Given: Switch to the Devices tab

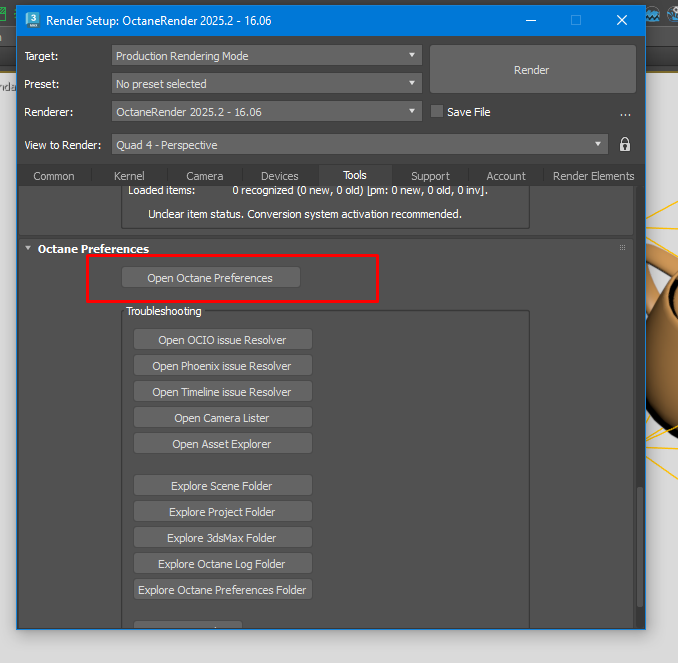Looking at the screenshot, I should (x=279, y=176).
